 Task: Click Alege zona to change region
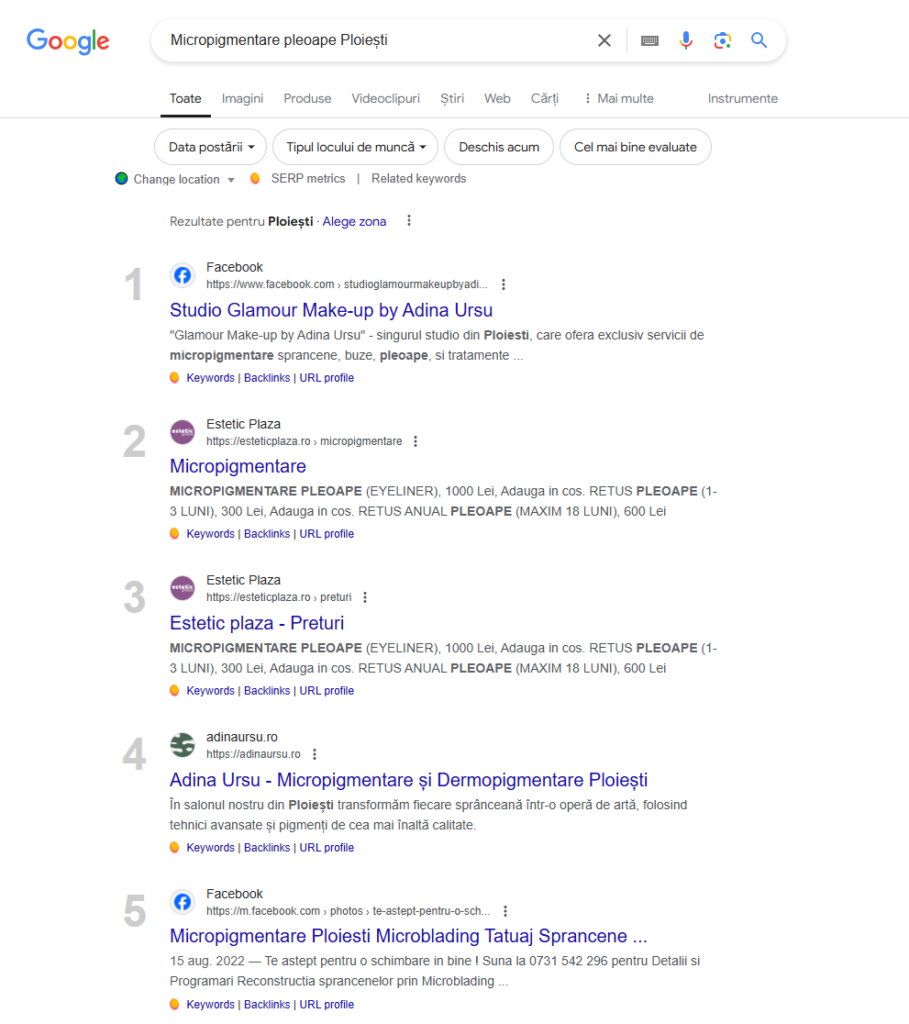pos(354,221)
